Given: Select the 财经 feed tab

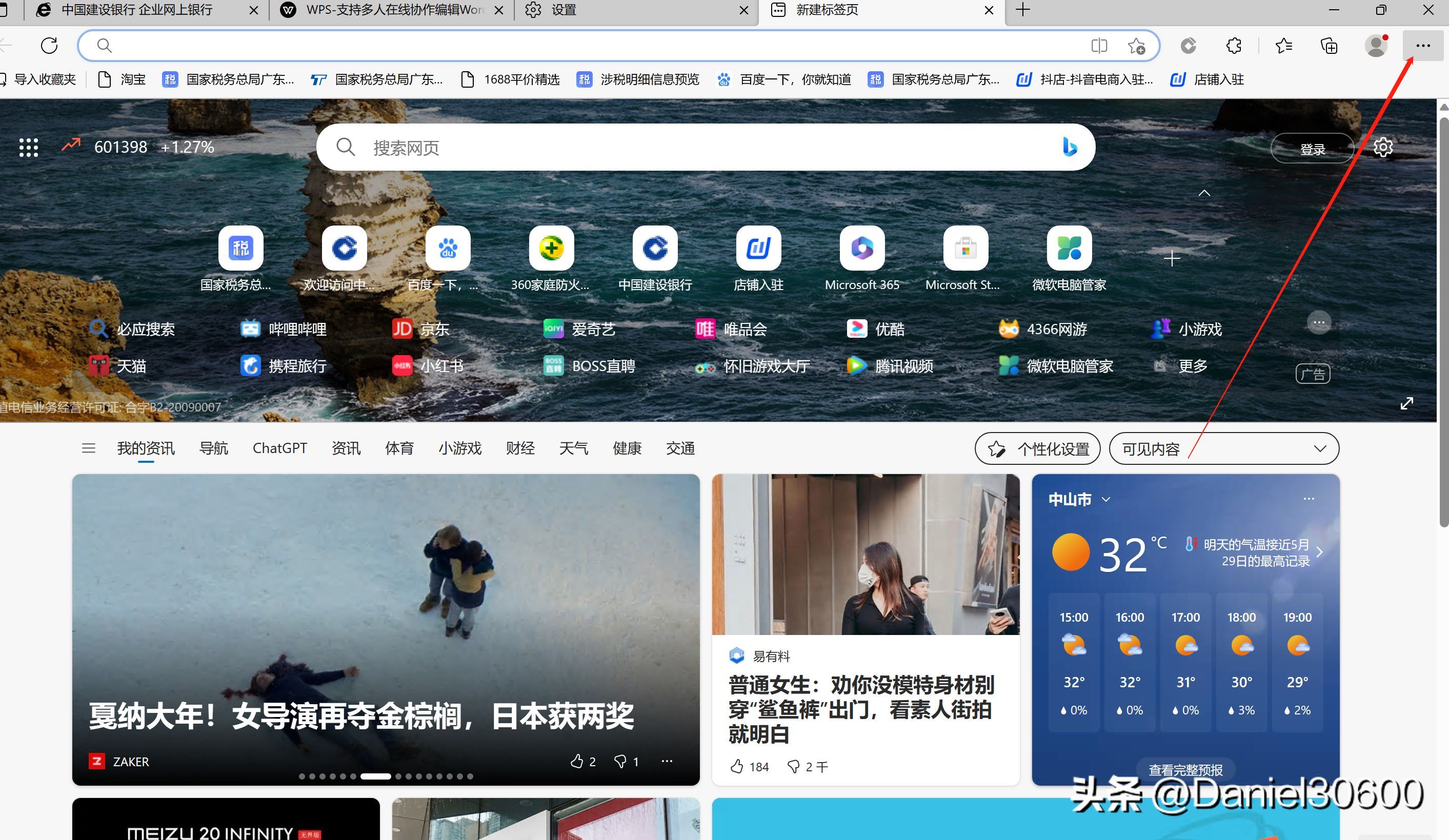Looking at the screenshot, I should 520,448.
